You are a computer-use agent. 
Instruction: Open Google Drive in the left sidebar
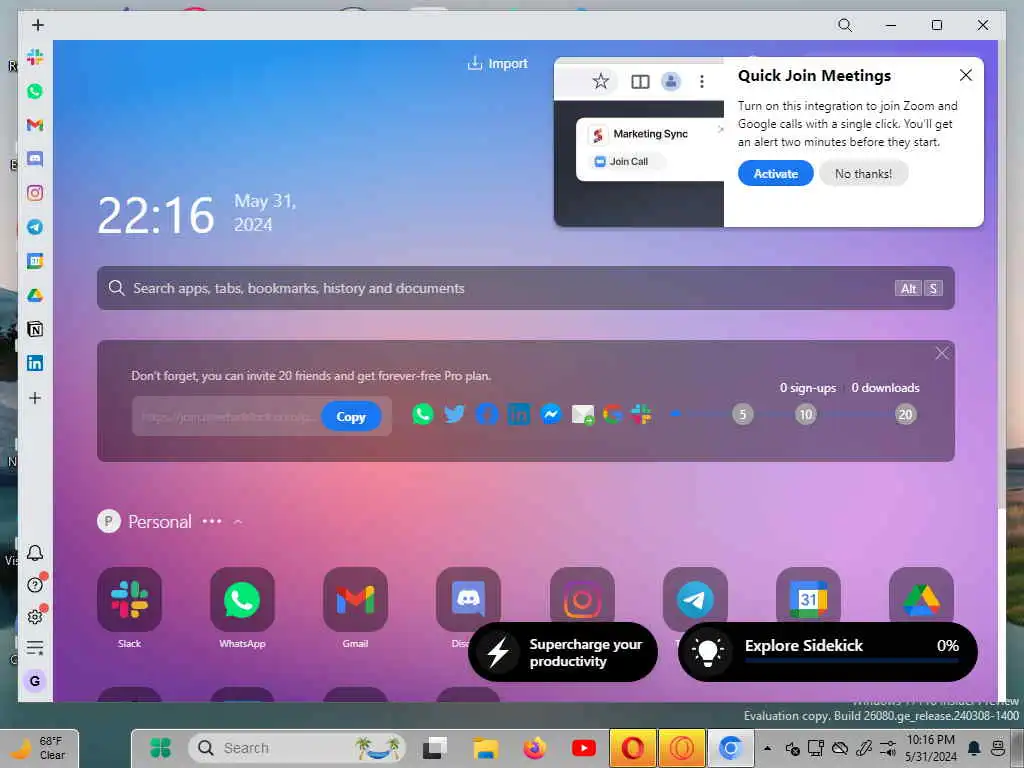click(x=35, y=295)
